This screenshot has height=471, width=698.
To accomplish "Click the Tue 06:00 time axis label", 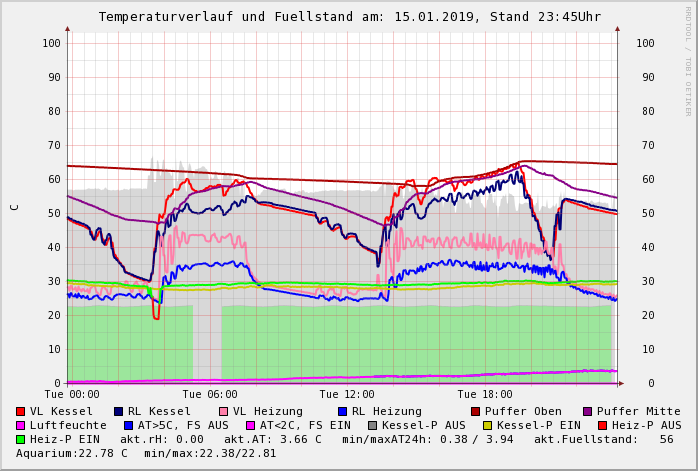I will (209, 395).
